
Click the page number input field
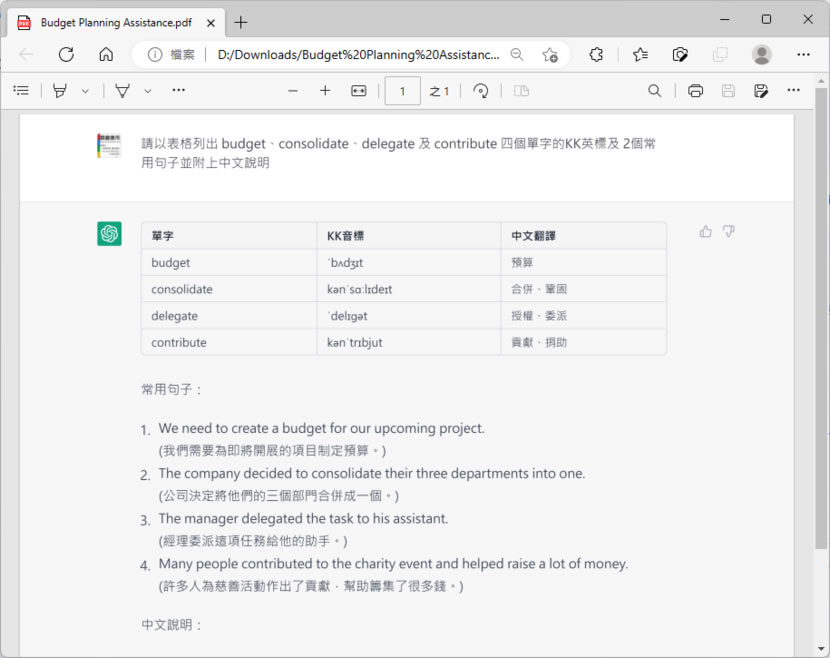tap(402, 91)
